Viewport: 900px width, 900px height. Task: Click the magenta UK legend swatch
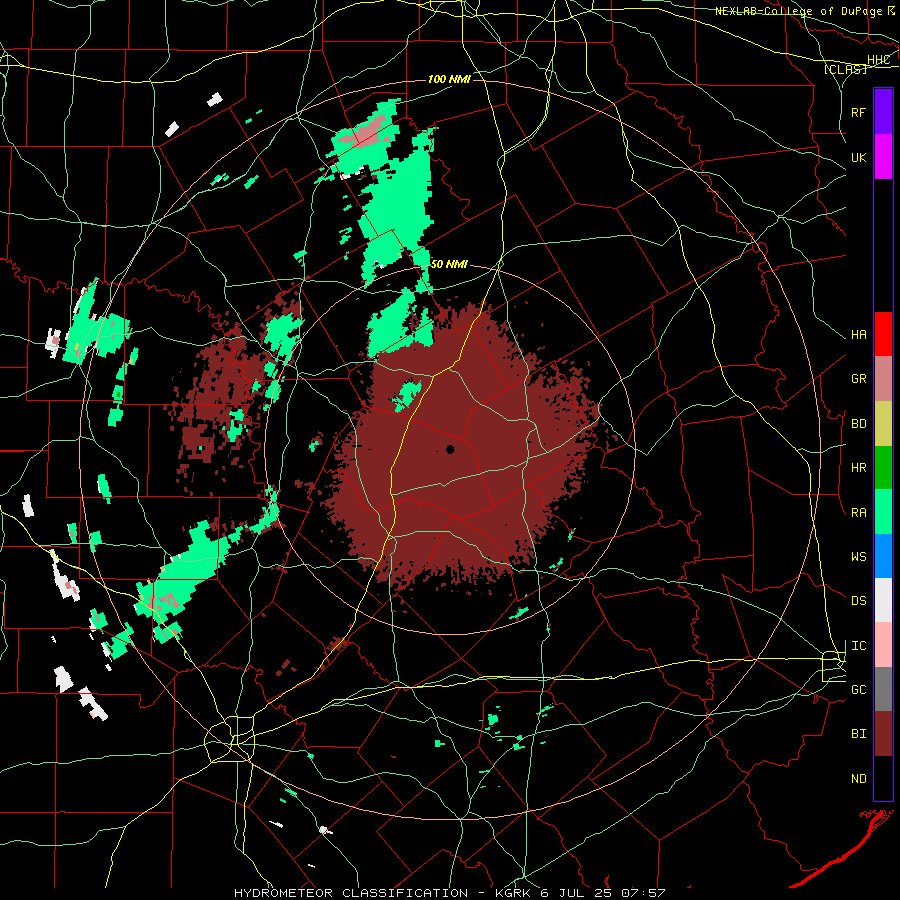883,157
